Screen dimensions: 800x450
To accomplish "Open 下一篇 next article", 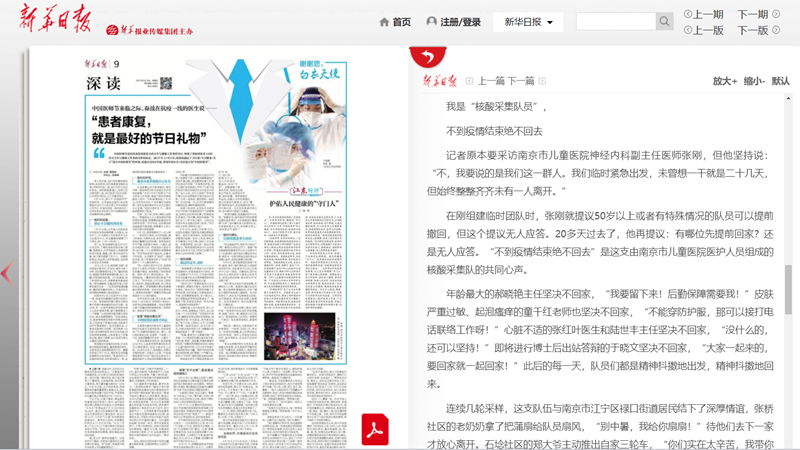I will coord(520,81).
